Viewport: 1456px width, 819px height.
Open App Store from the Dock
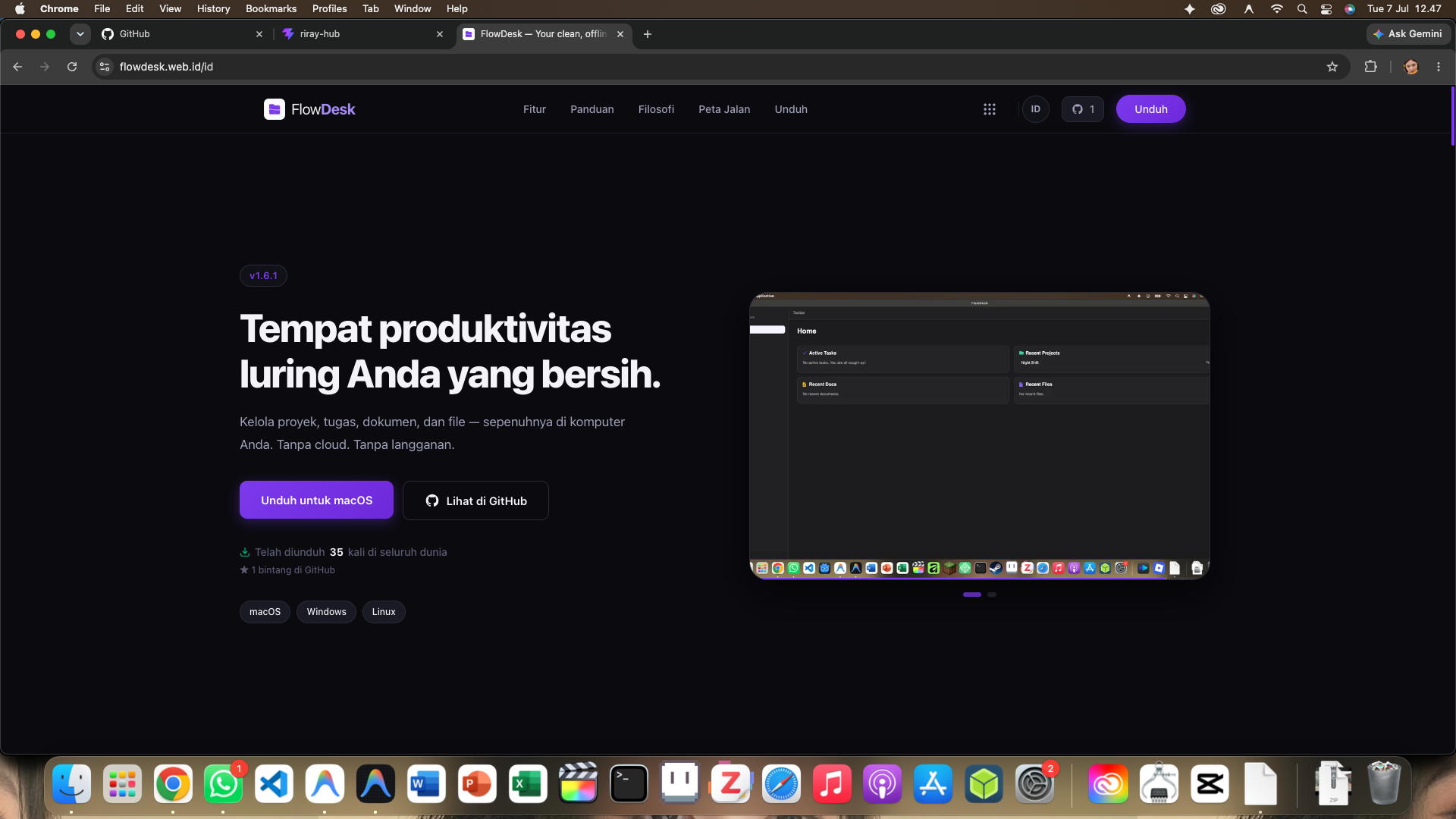point(934,784)
